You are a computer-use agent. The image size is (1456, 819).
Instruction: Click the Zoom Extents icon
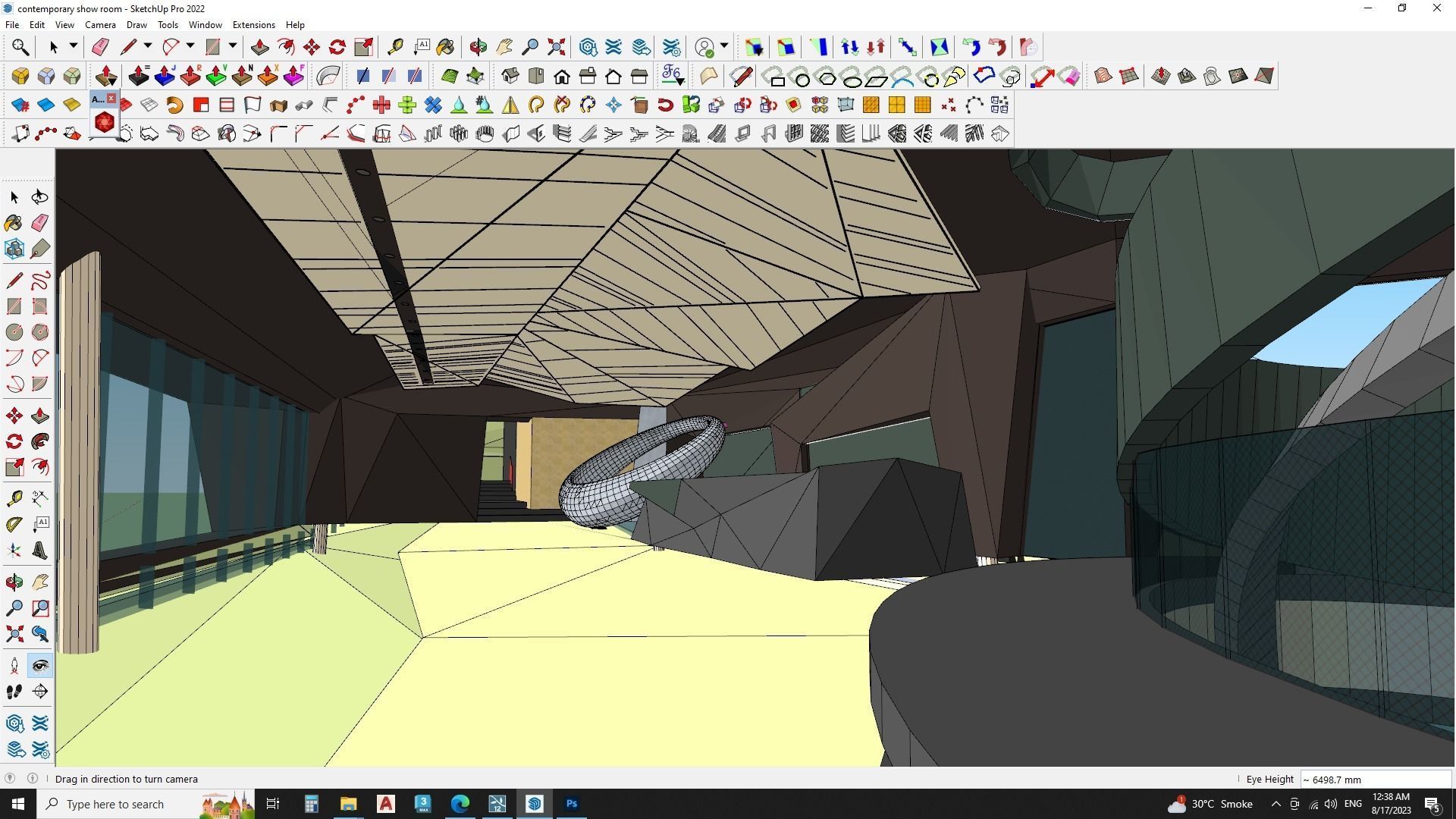[x=556, y=47]
